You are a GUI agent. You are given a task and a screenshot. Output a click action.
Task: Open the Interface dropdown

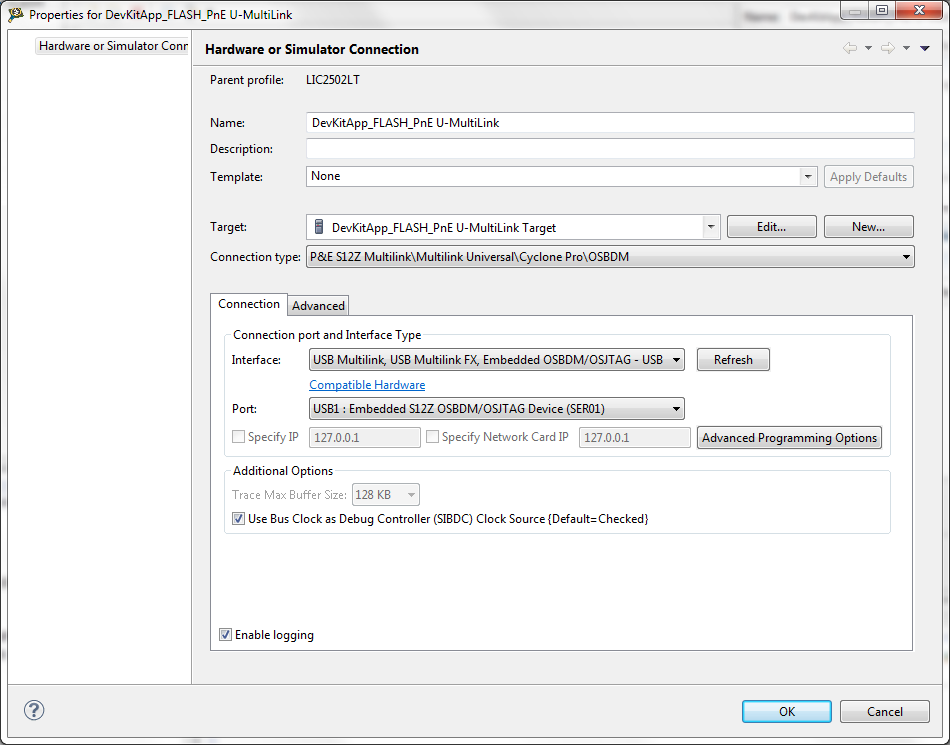pyautogui.click(x=497, y=360)
